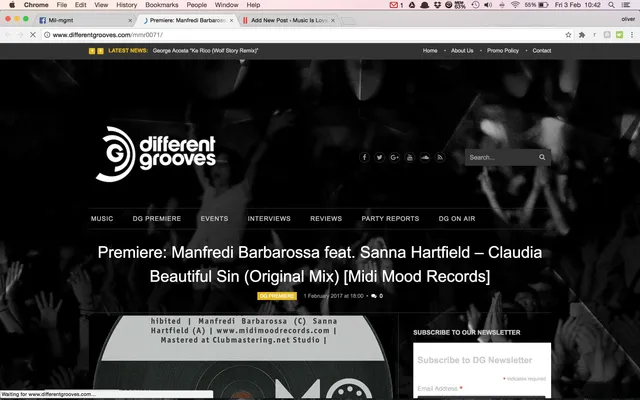Open Spotlight search in menu bar
Viewport: 640px width, 400px height.
tap(611, 5)
